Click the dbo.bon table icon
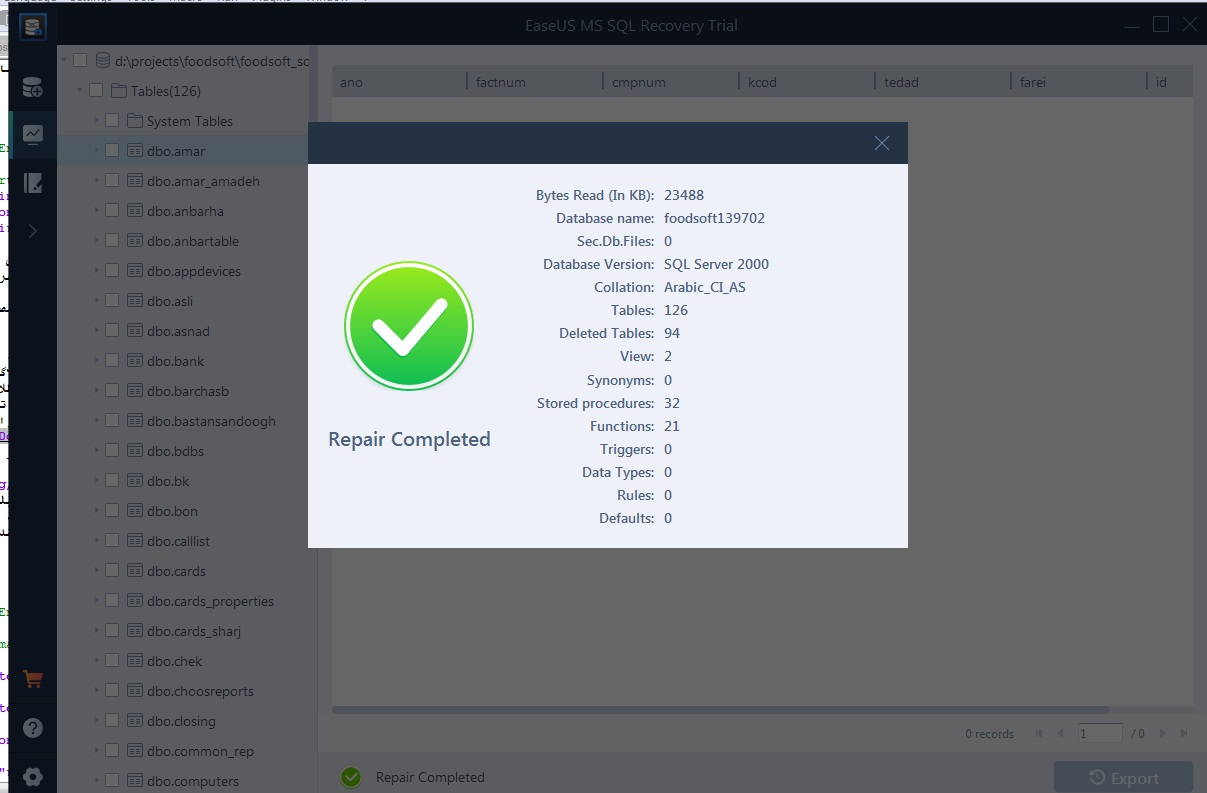This screenshot has height=793, width=1207. (135, 511)
